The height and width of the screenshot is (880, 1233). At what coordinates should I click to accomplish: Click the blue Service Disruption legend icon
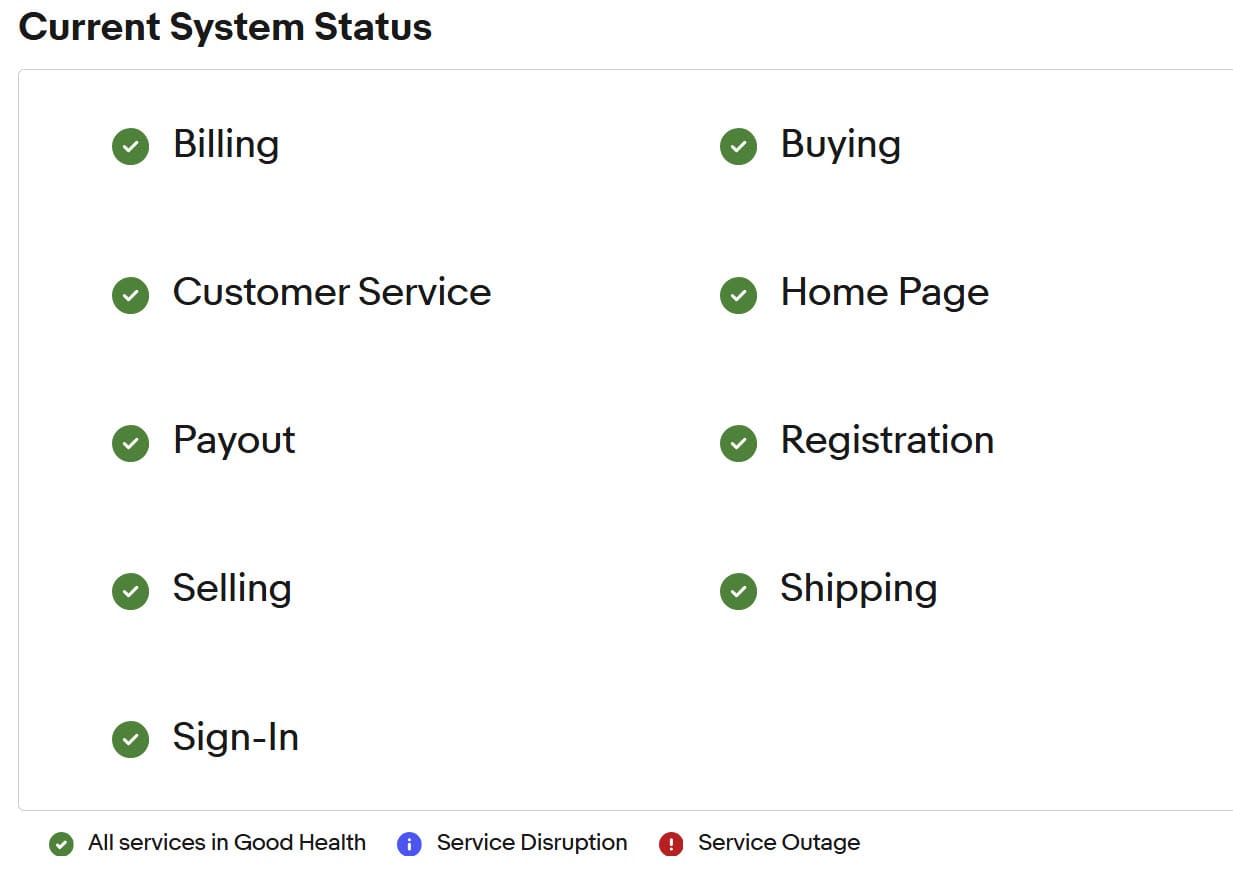click(x=409, y=844)
